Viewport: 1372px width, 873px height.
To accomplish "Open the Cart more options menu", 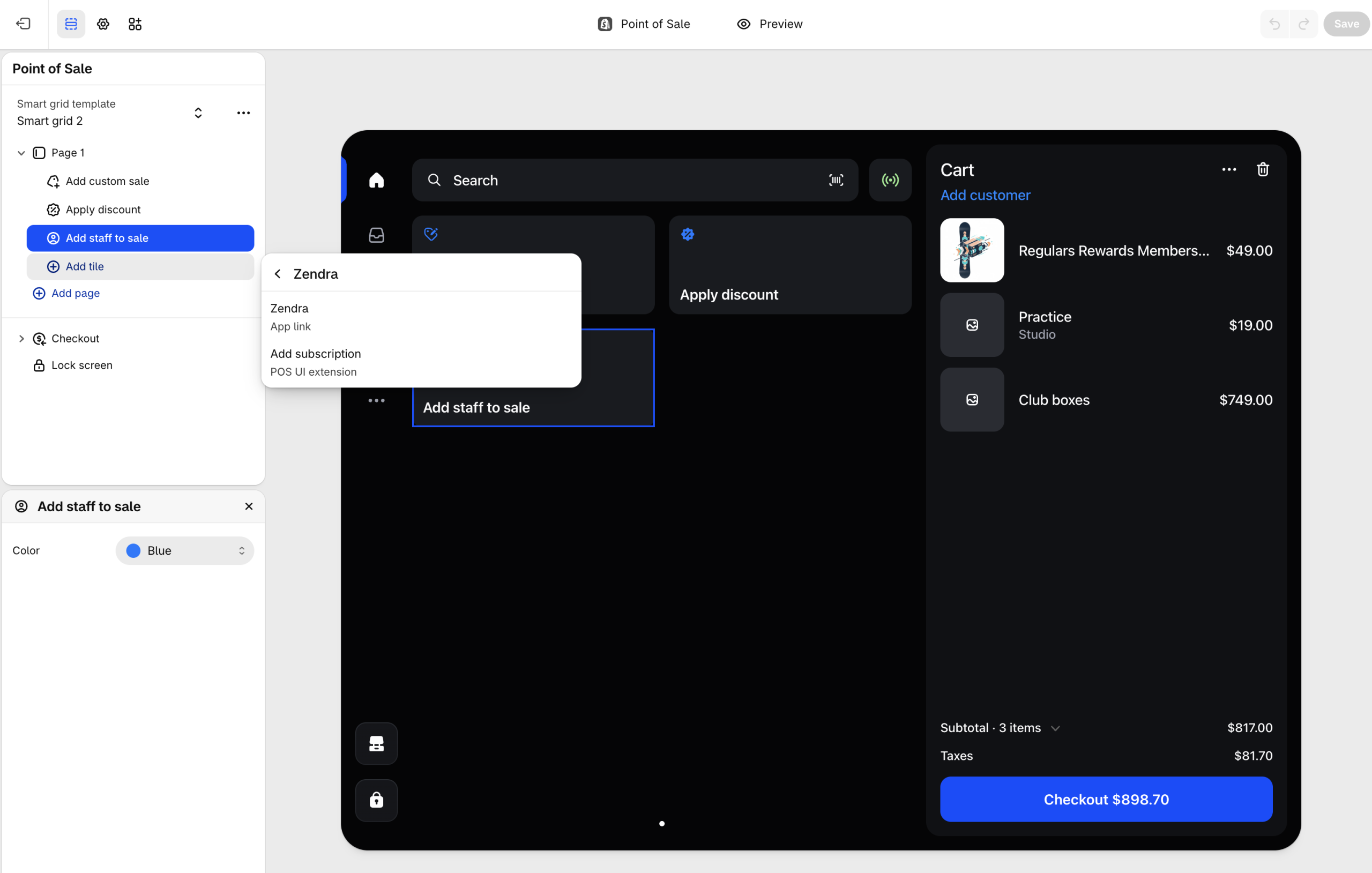I will [1229, 169].
